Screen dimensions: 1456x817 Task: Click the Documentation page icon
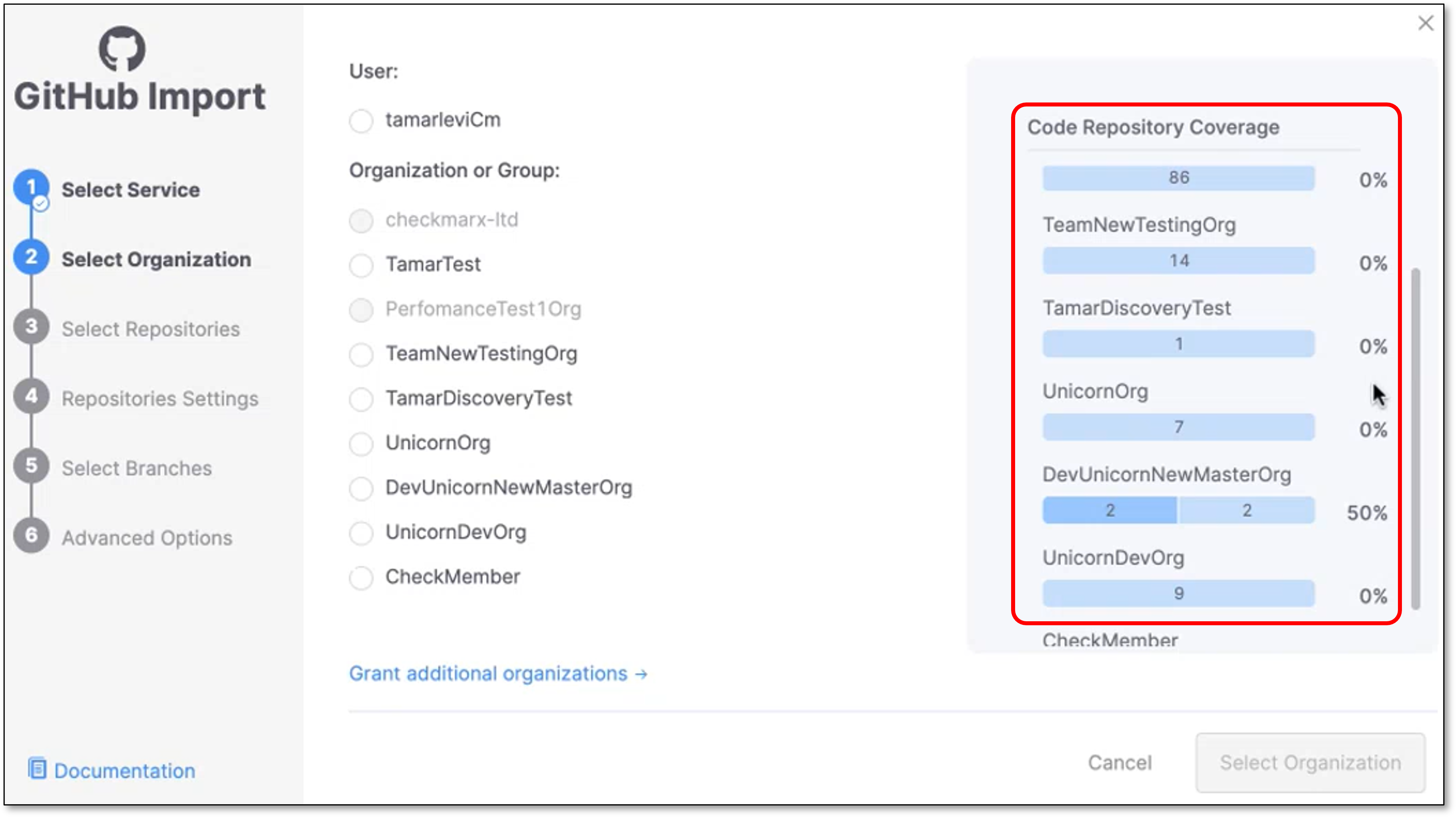pos(37,769)
